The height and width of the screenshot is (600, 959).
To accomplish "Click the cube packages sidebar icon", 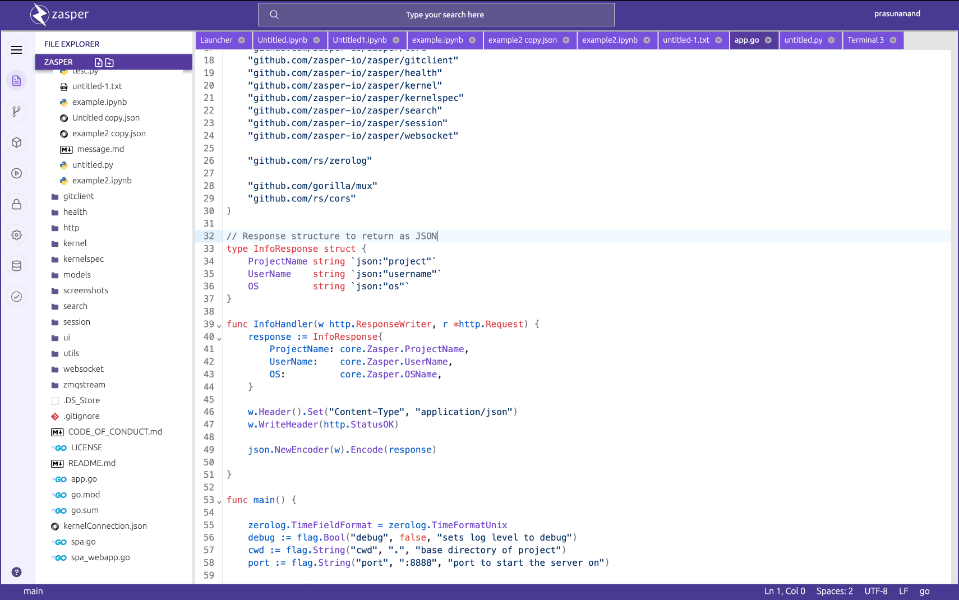I will coord(16,143).
